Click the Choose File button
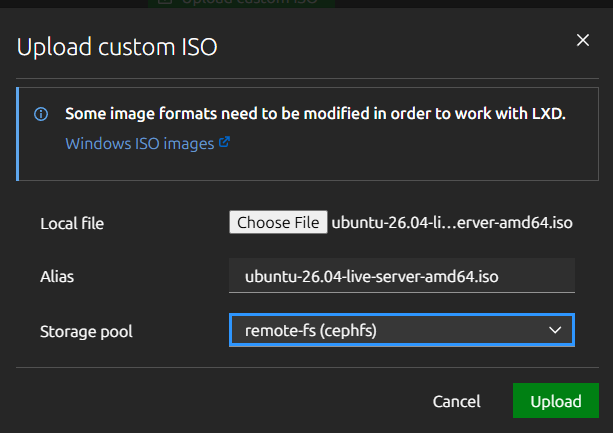Screen dimensions: 613x433 pyautogui.click(x=278, y=222)
